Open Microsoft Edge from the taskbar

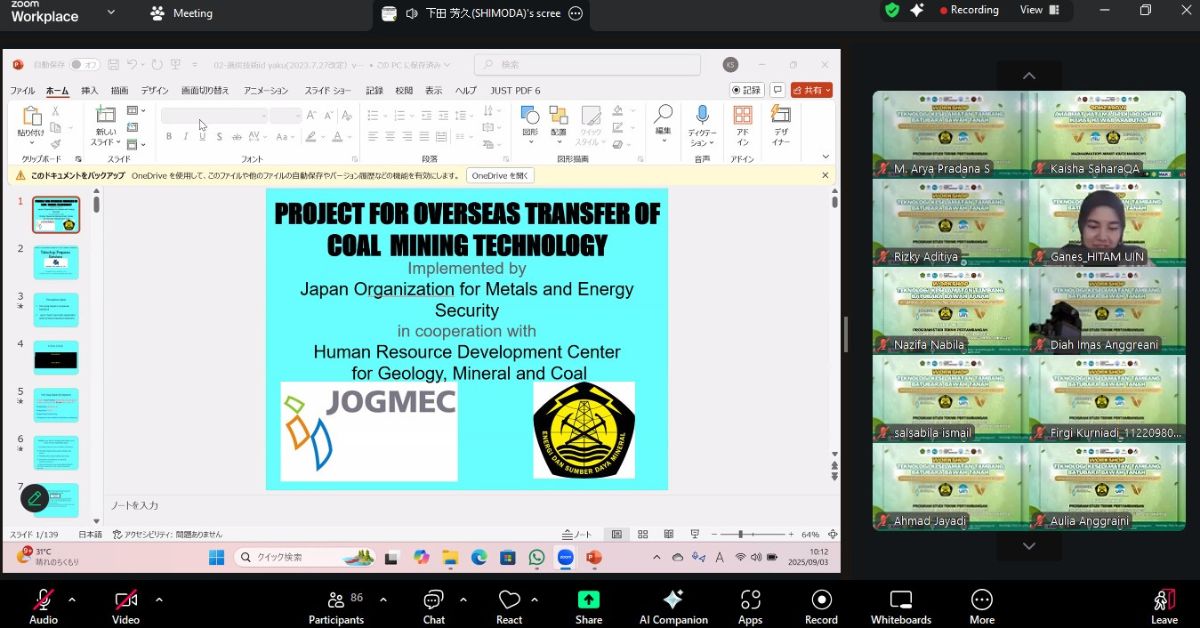pyautogui.click(x=479, y=557)
